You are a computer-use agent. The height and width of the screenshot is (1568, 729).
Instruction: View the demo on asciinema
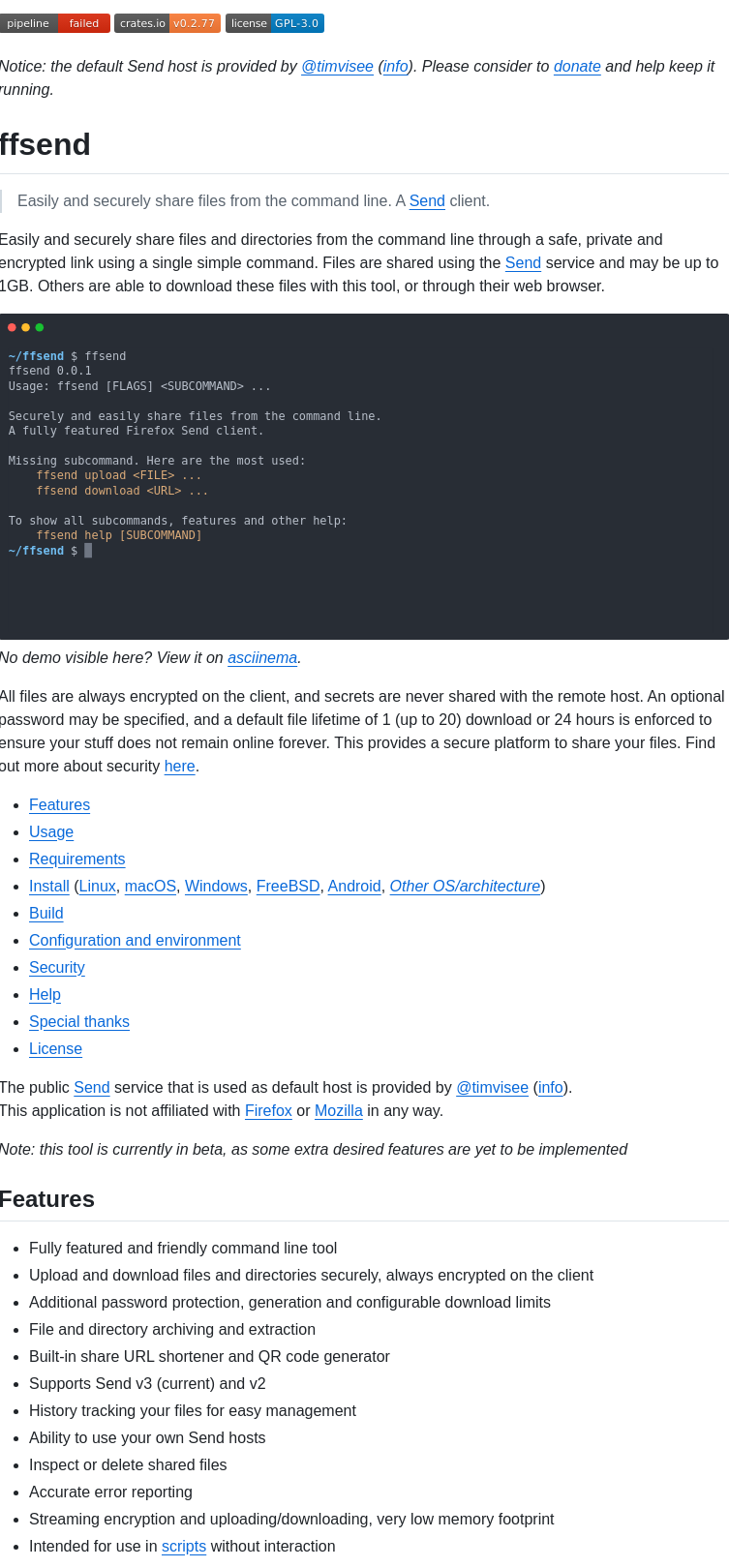click(261, 658)
